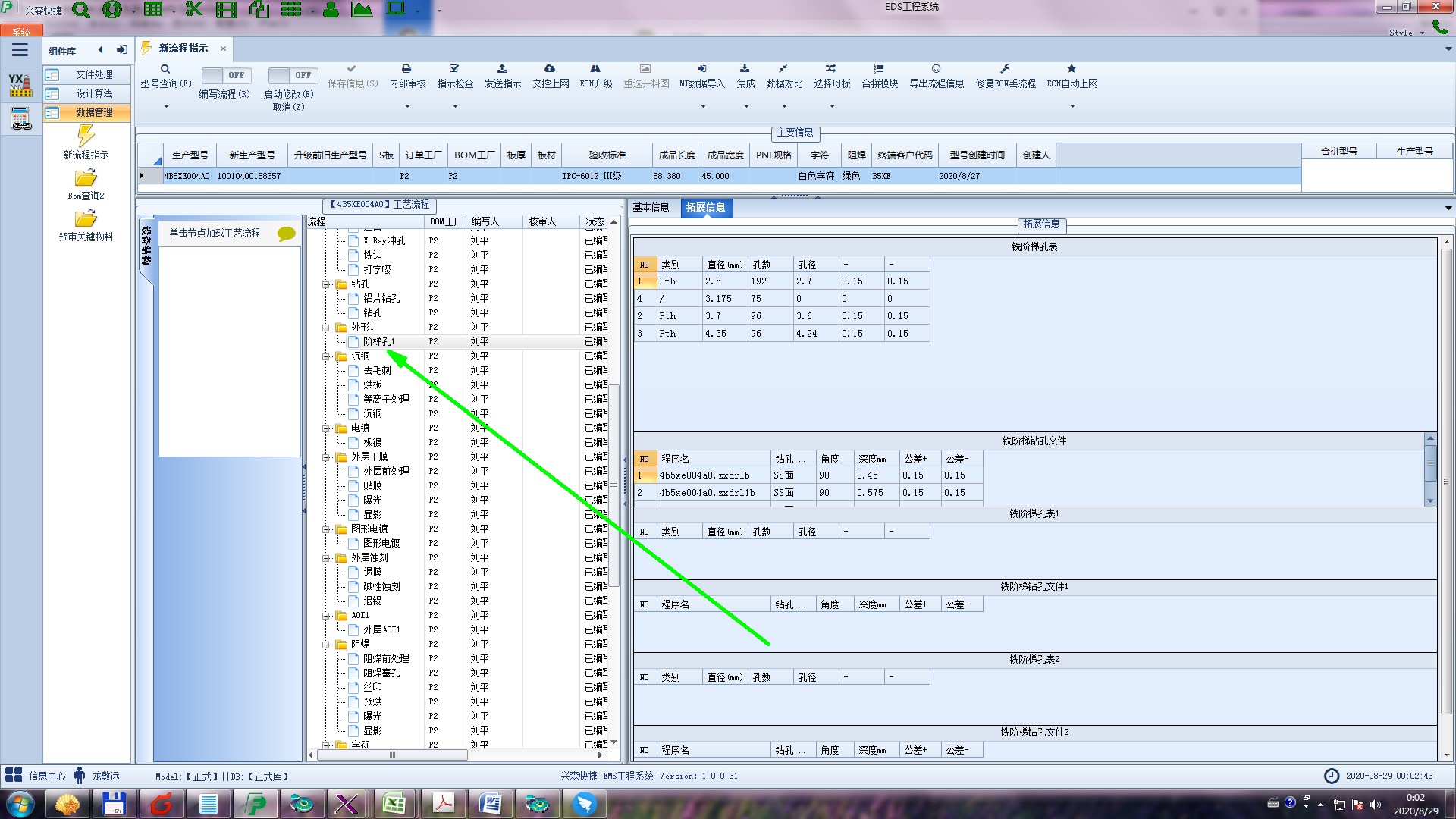The width and height of the screenshot is (1456, 819).
Task: Click 单击节点加载工艺流程 button
Action: pos(215,233)
